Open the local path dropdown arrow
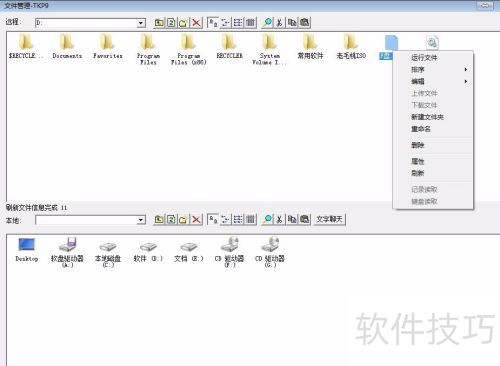The height and width of the screenshot is (366, 500). tap(141, 220)
